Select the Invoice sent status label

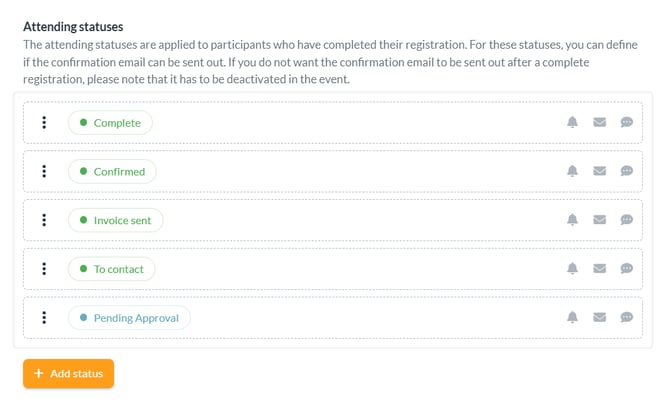pos(115,220)
